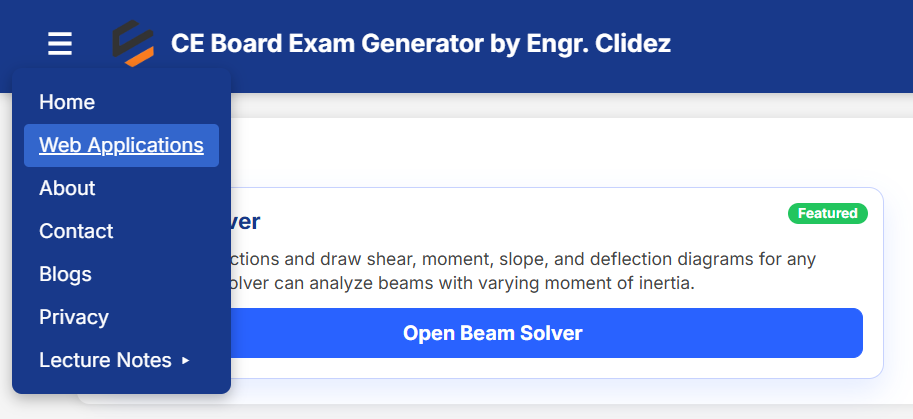Click the green Featured badge
This screenshot has width=913, height=419.
(x=827, y=213)
